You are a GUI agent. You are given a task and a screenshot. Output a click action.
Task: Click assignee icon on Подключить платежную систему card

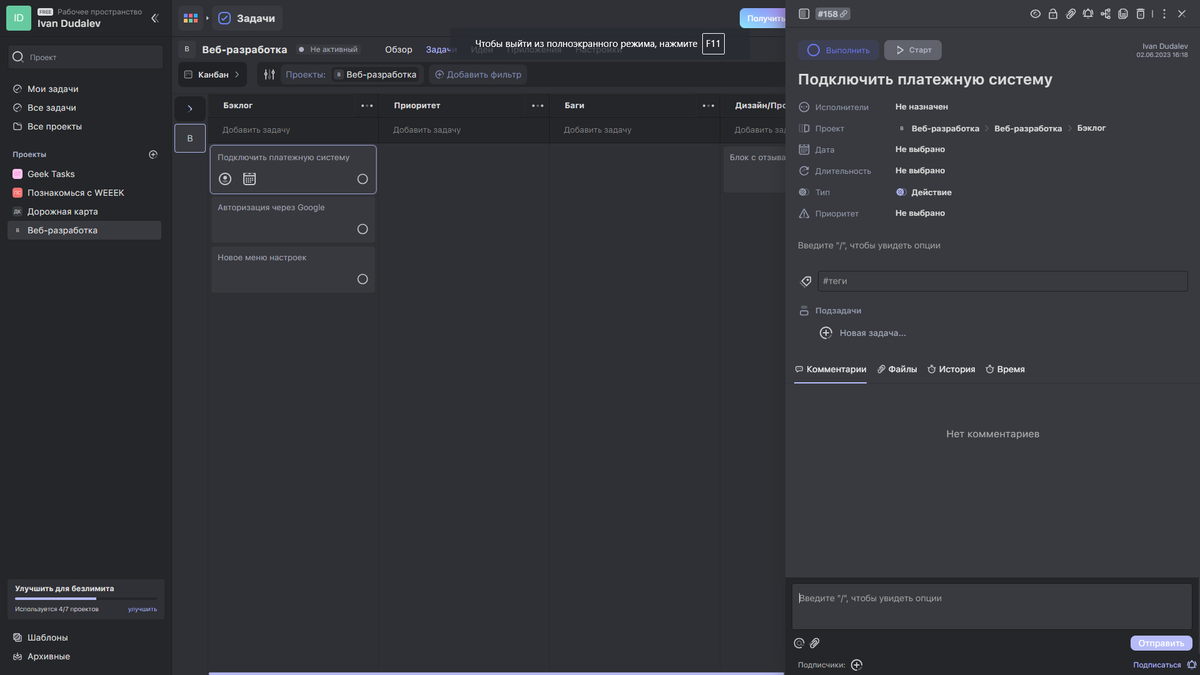[225, 179]
